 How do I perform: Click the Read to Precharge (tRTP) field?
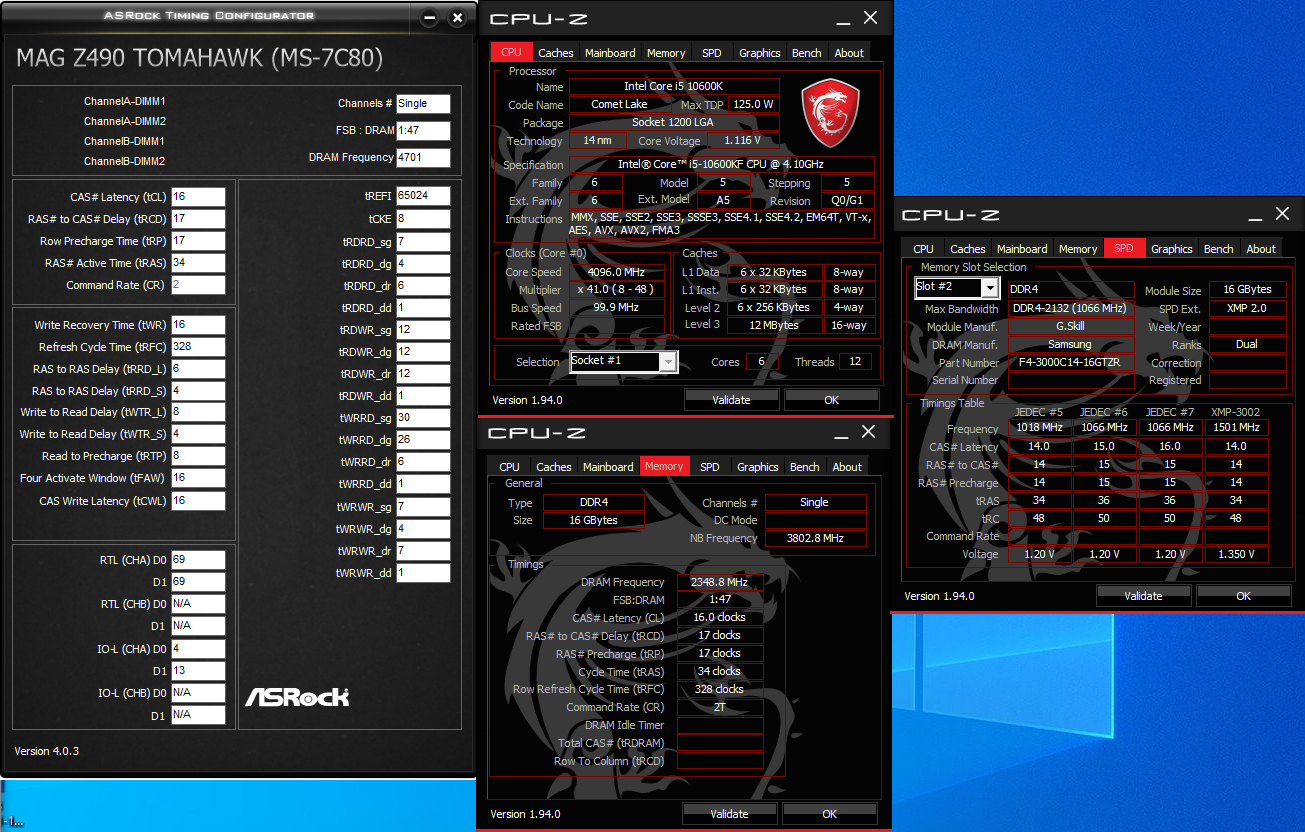pyautogui.click(x=198, y=456)
